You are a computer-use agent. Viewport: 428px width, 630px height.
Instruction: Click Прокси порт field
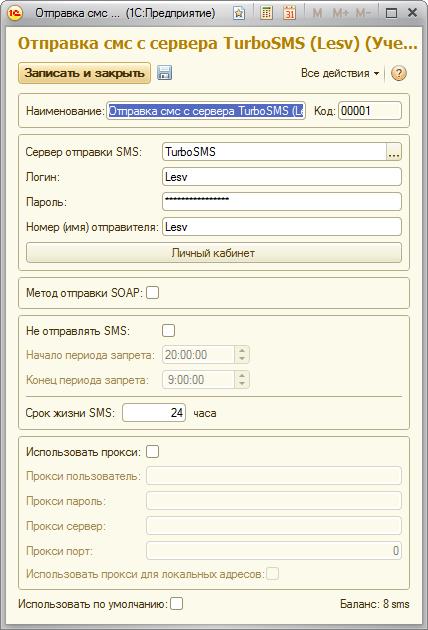click(x=274, y=551)
